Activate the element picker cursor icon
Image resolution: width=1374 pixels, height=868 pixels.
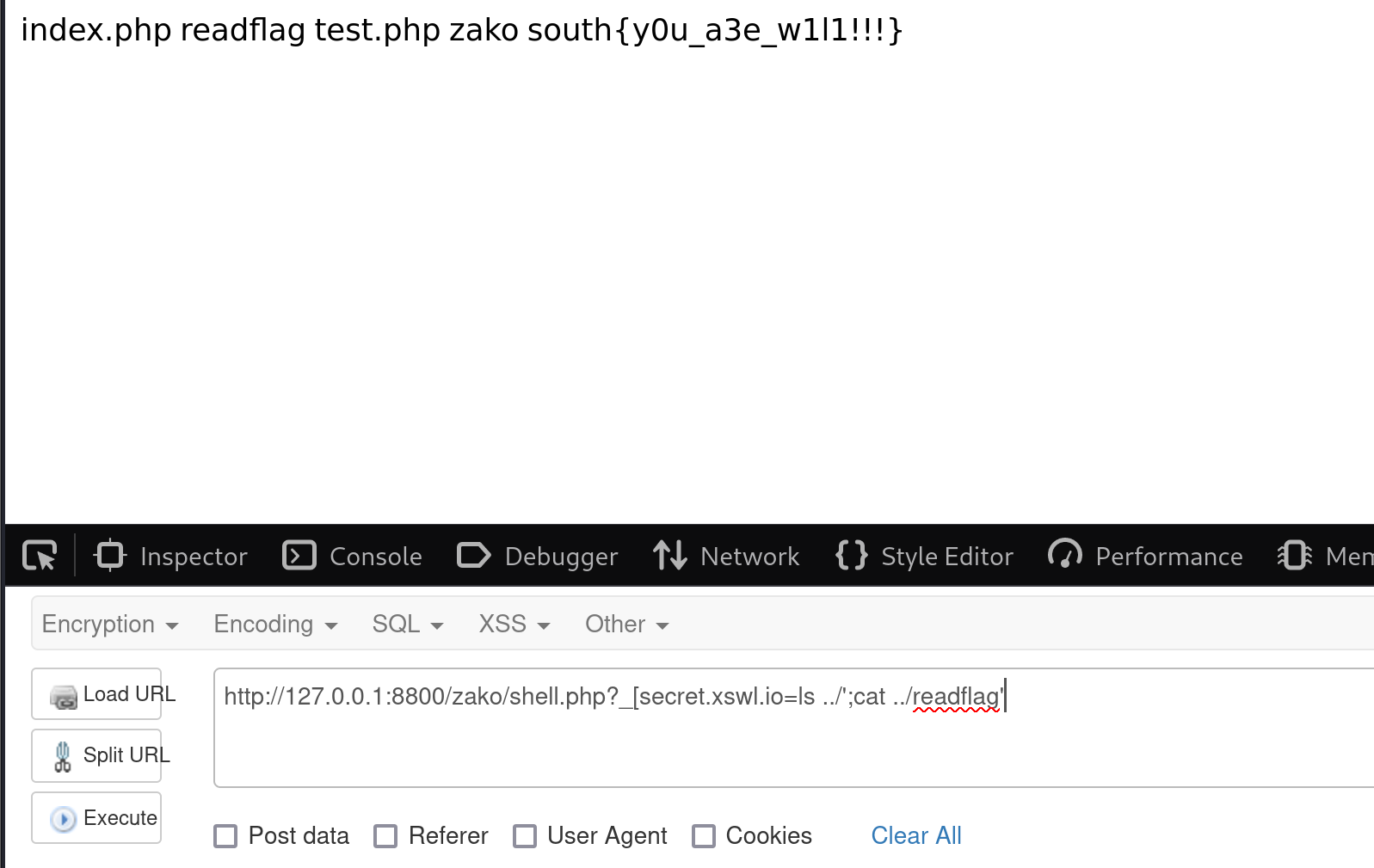tap(40, 556)
